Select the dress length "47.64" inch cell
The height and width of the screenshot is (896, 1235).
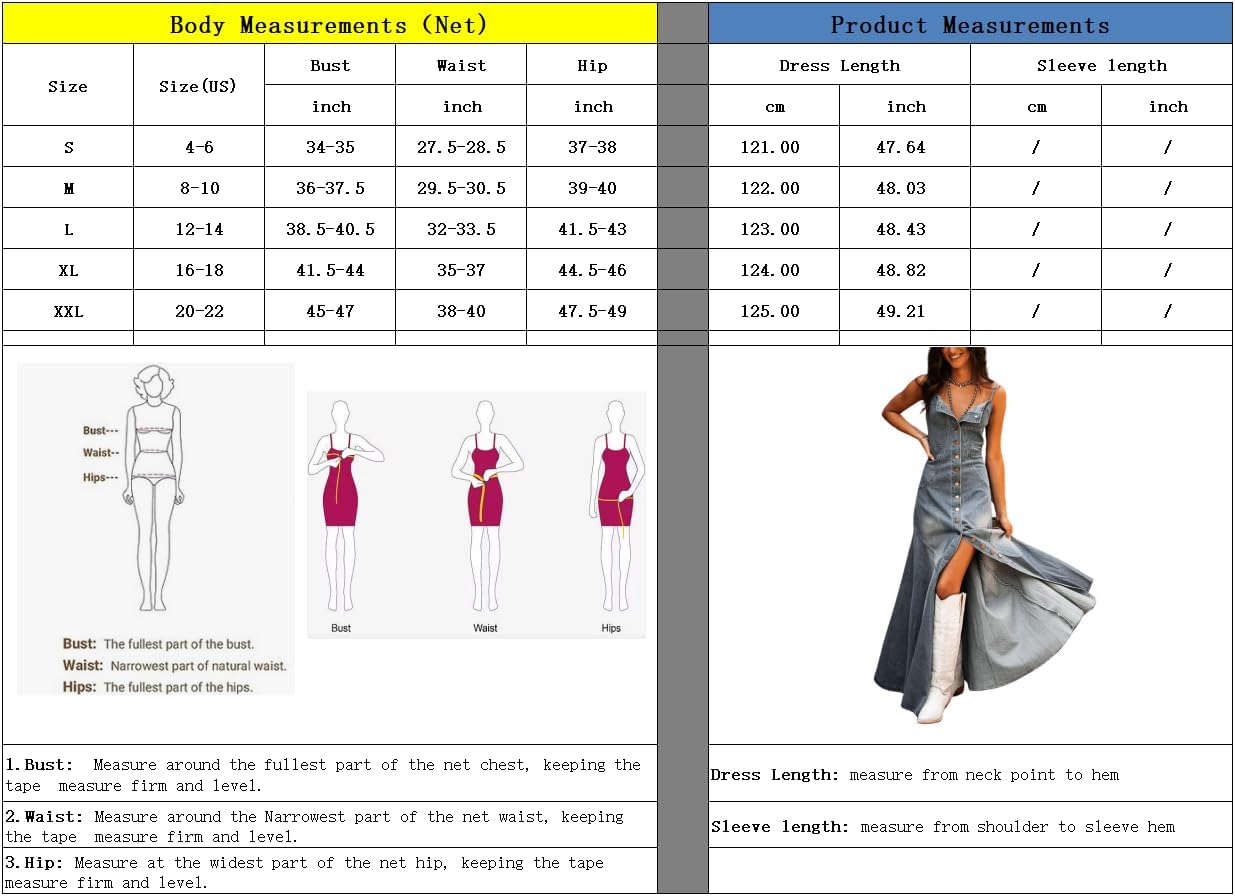click(905, 147)
